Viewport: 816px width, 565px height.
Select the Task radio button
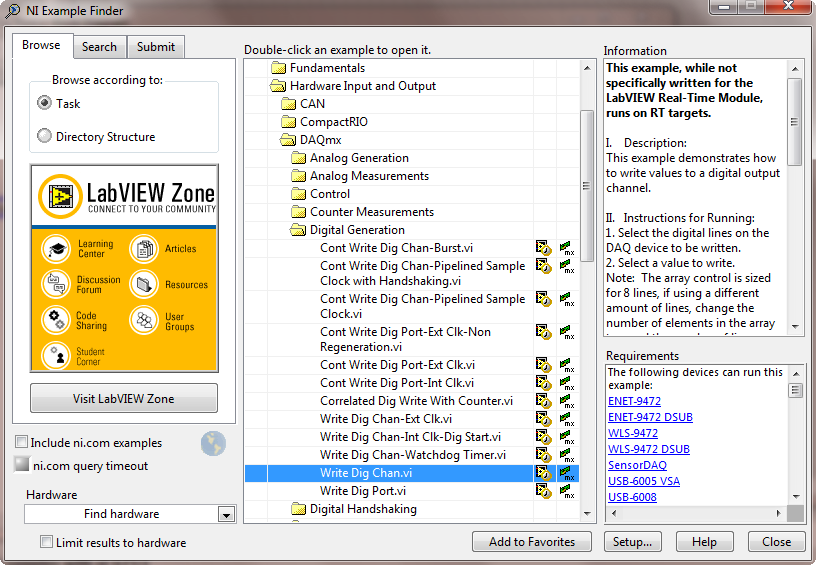coord(44,102)
